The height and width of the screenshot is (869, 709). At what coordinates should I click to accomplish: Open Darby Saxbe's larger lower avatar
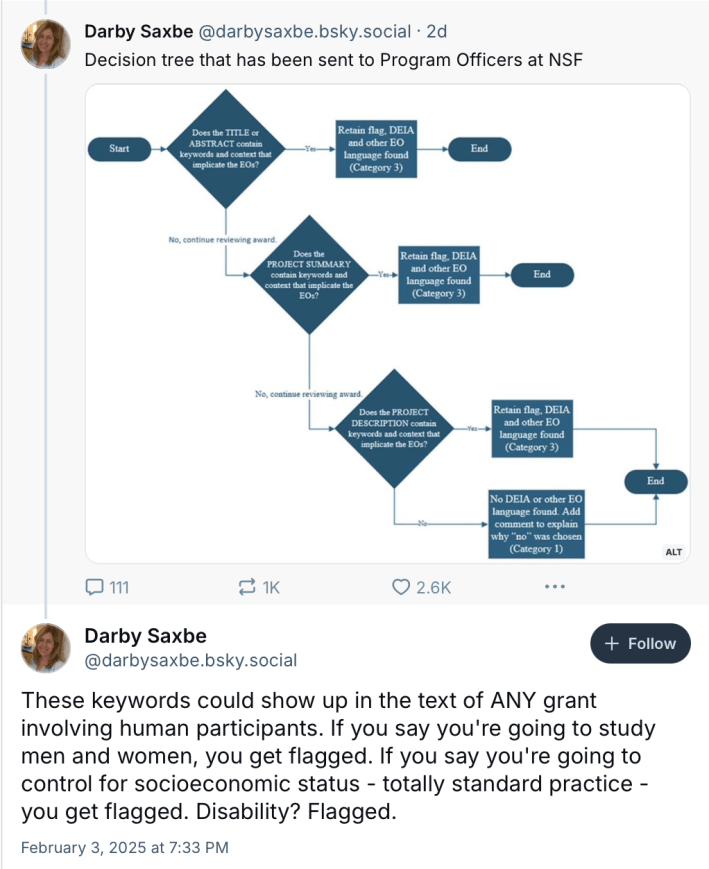click(46, 645)
